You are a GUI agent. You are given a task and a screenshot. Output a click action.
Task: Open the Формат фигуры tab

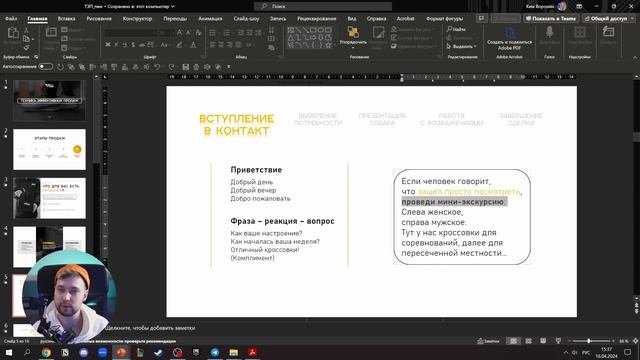tap(444, 19)
